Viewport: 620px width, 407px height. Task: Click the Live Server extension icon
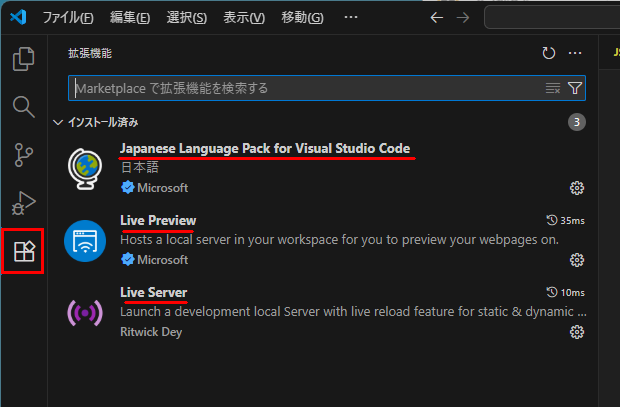[x=85, y=313]
